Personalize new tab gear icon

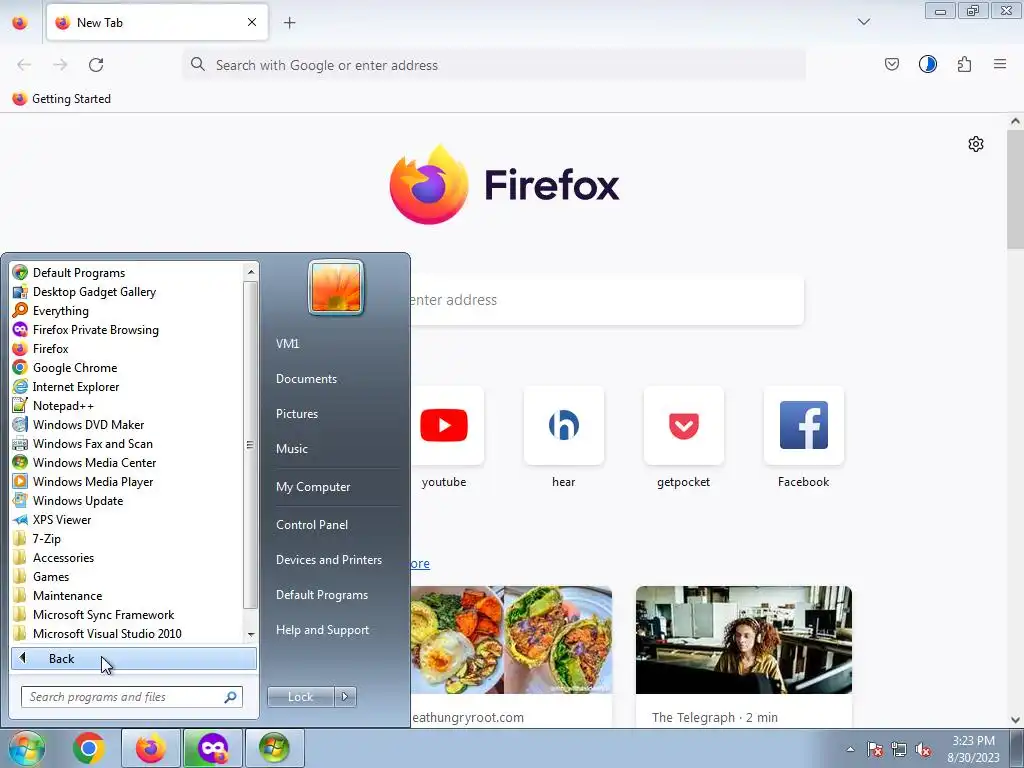coord(976,144)
